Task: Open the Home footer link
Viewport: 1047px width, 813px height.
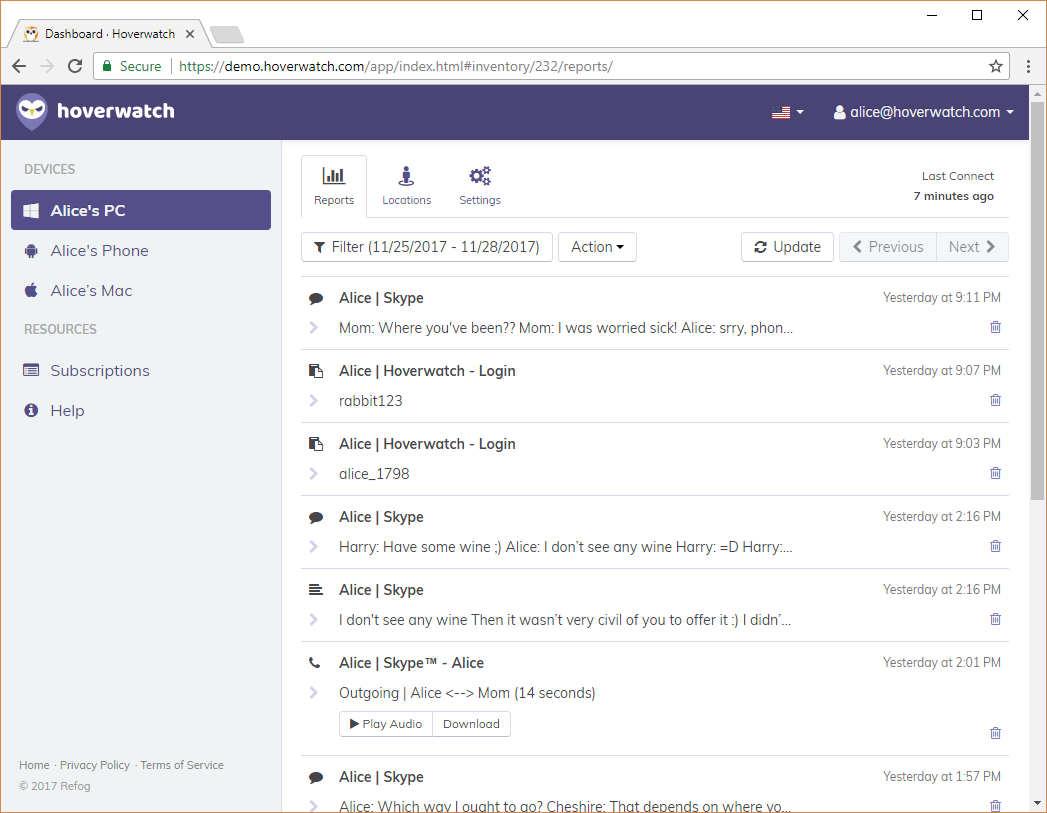Action: (34, 765)
